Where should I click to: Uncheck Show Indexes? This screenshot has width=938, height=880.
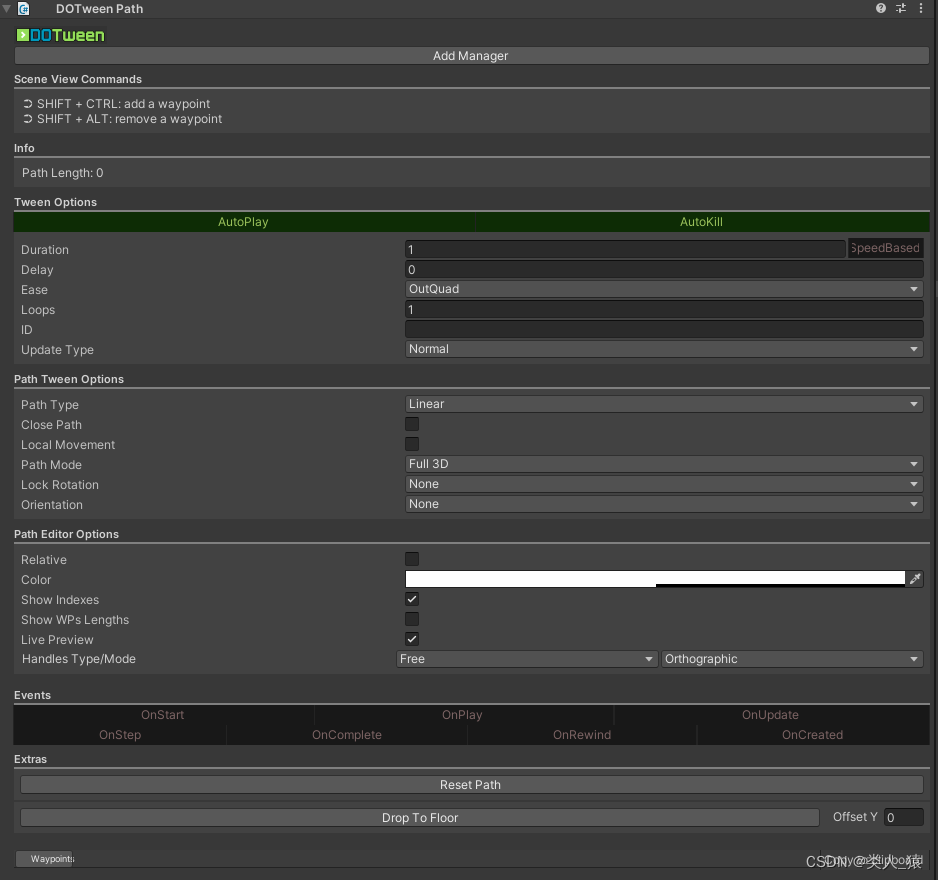tap(411, 599)
